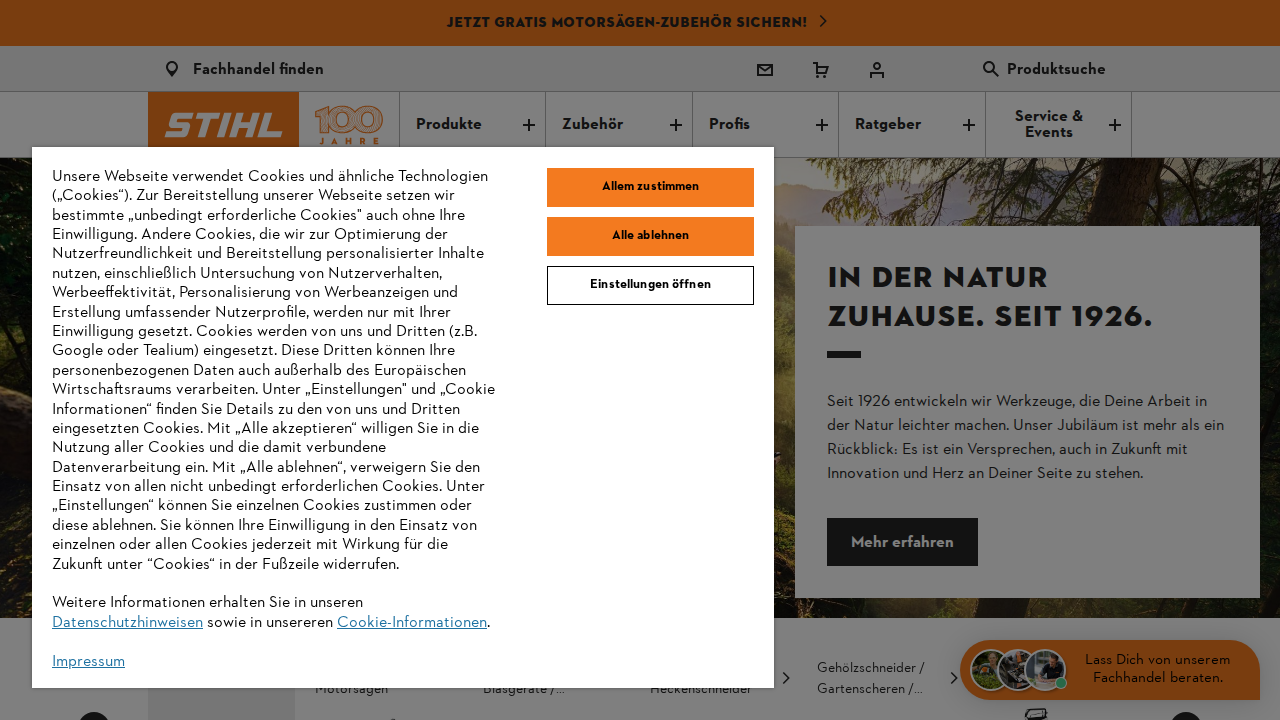The image size is (1280, 720).
Task: Expand the Service & Events plus icon
Action: pos(1114,124)
